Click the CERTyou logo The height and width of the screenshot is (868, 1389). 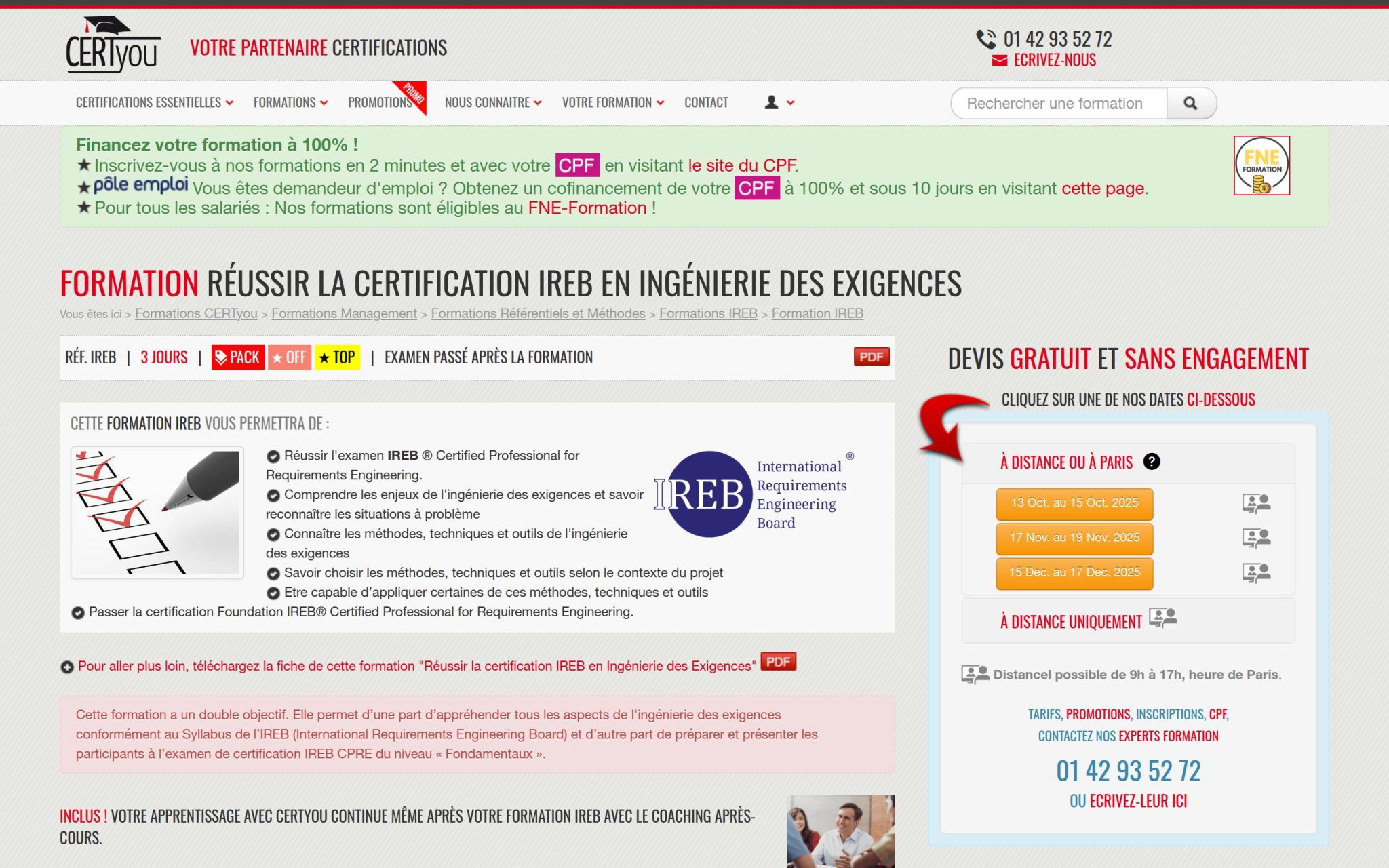tap(113, 45)
